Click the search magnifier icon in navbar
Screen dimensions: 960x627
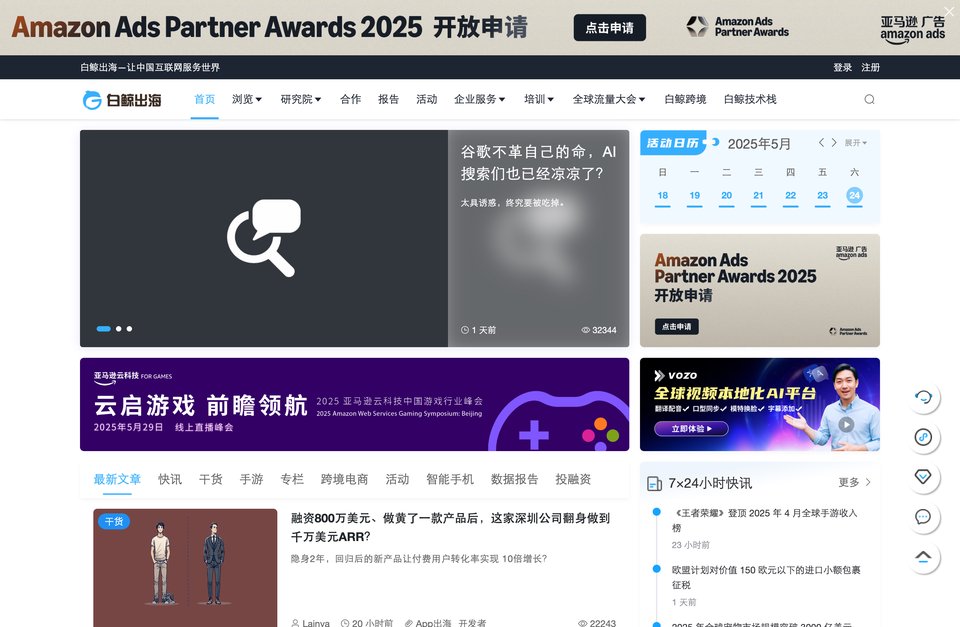click(x=869, y=99)
